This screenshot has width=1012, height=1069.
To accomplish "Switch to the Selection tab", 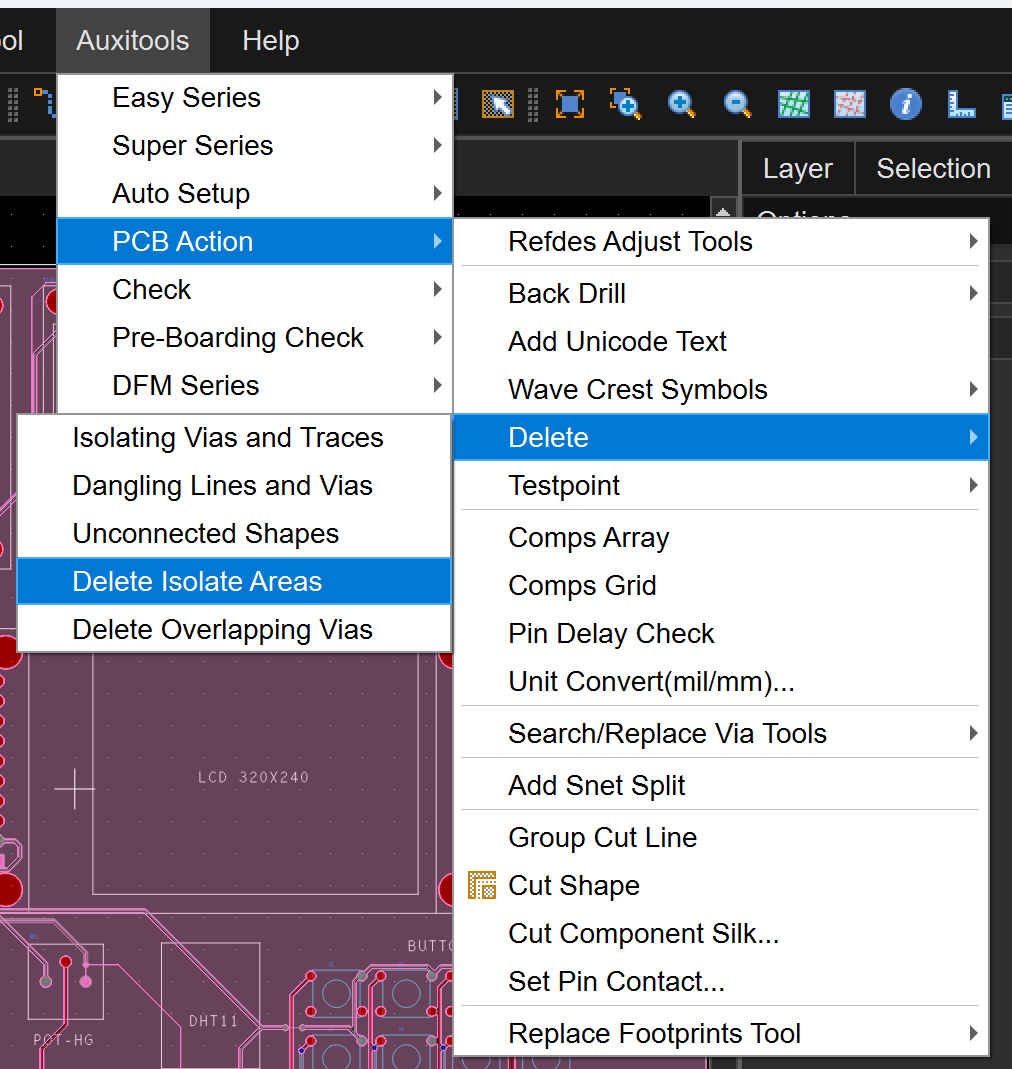I will [933, 169].
